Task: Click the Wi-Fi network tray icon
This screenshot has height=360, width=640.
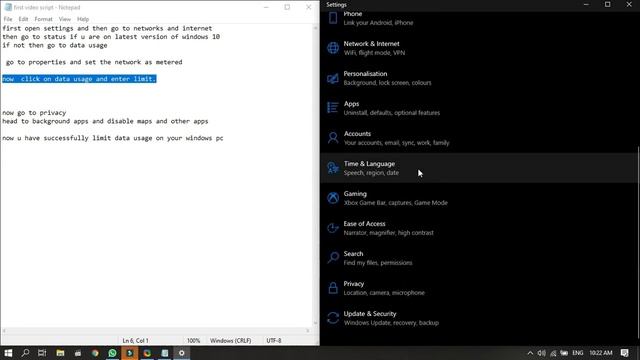Action: (553, 353)
